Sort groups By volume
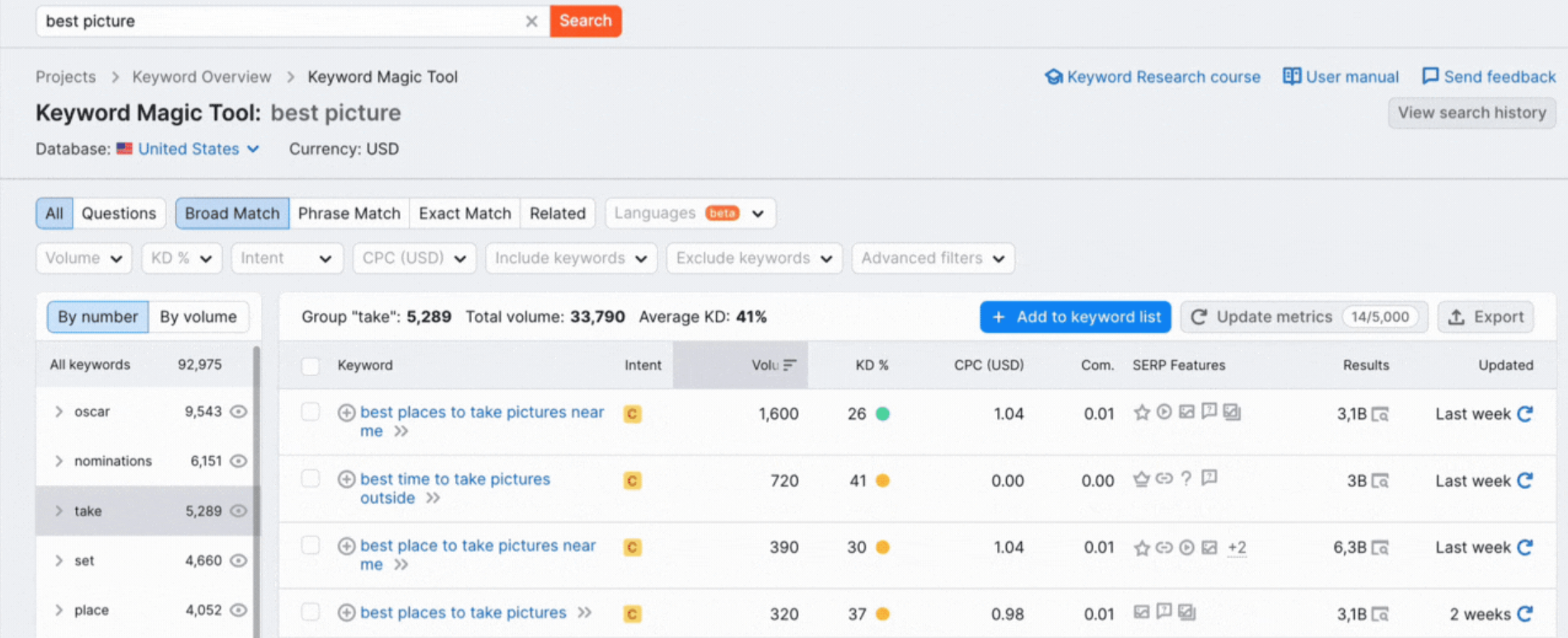This screenshot has width=1568, height=638. (198, 317)
